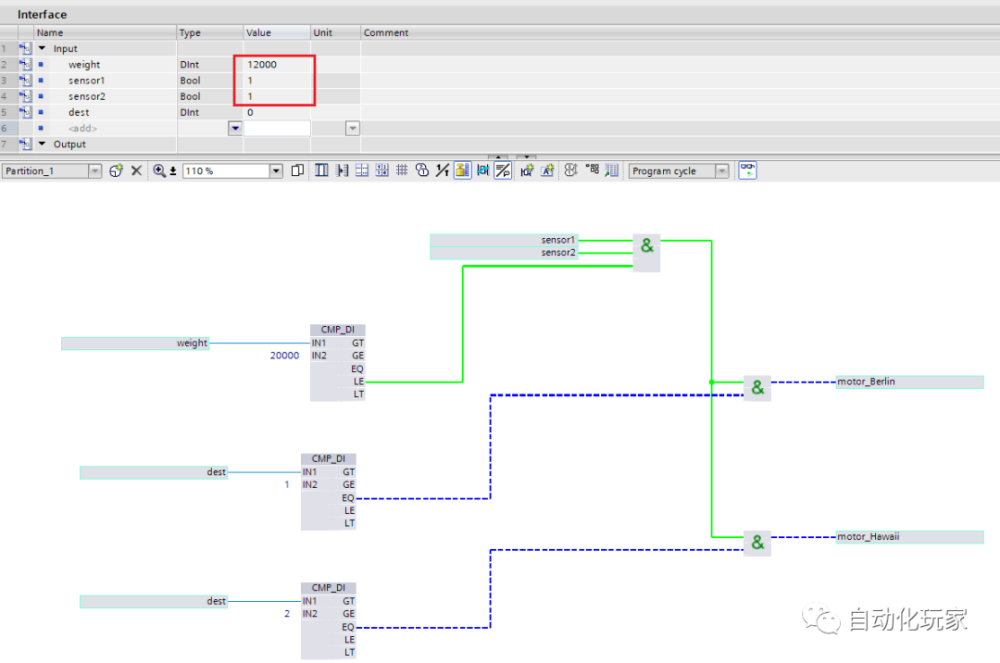Screen dimensions: 1000x663
Task: Click the monitoring glasses icon
Action: [747, 170]
